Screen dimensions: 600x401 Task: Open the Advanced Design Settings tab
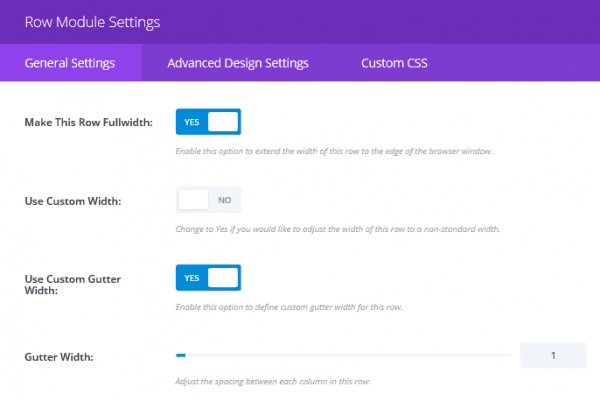click(x=238, y=63)
